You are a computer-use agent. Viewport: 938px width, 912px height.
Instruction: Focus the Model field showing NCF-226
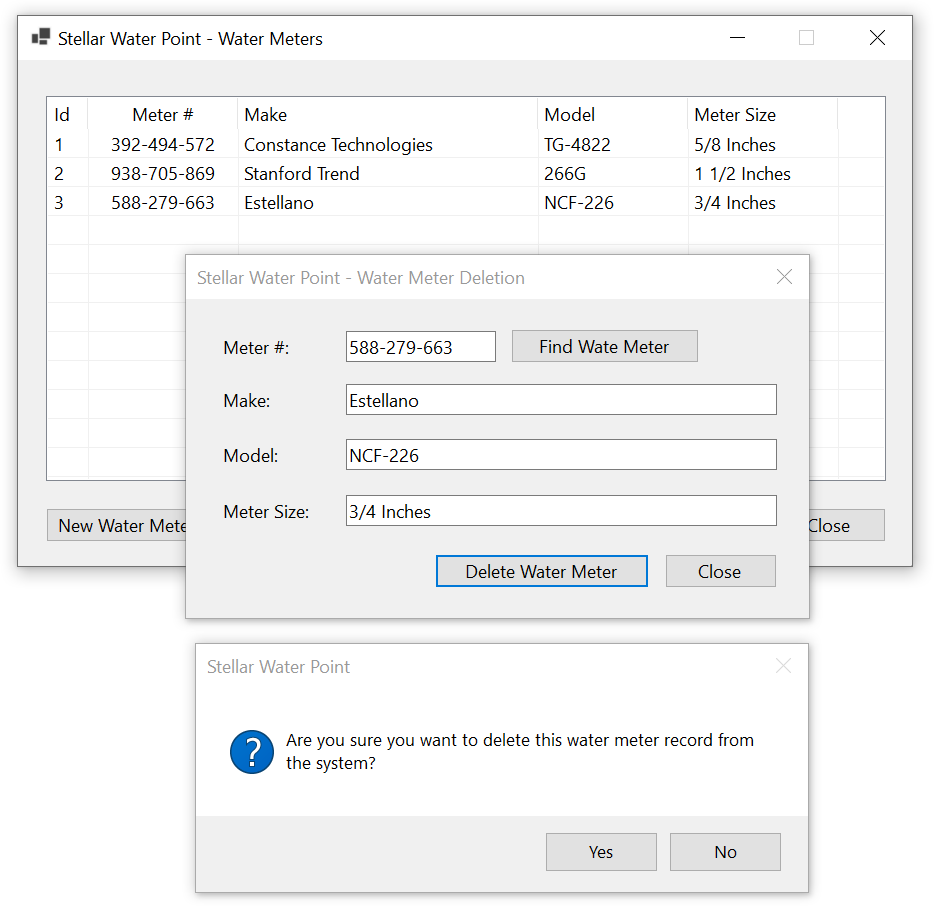coord(561,455)
